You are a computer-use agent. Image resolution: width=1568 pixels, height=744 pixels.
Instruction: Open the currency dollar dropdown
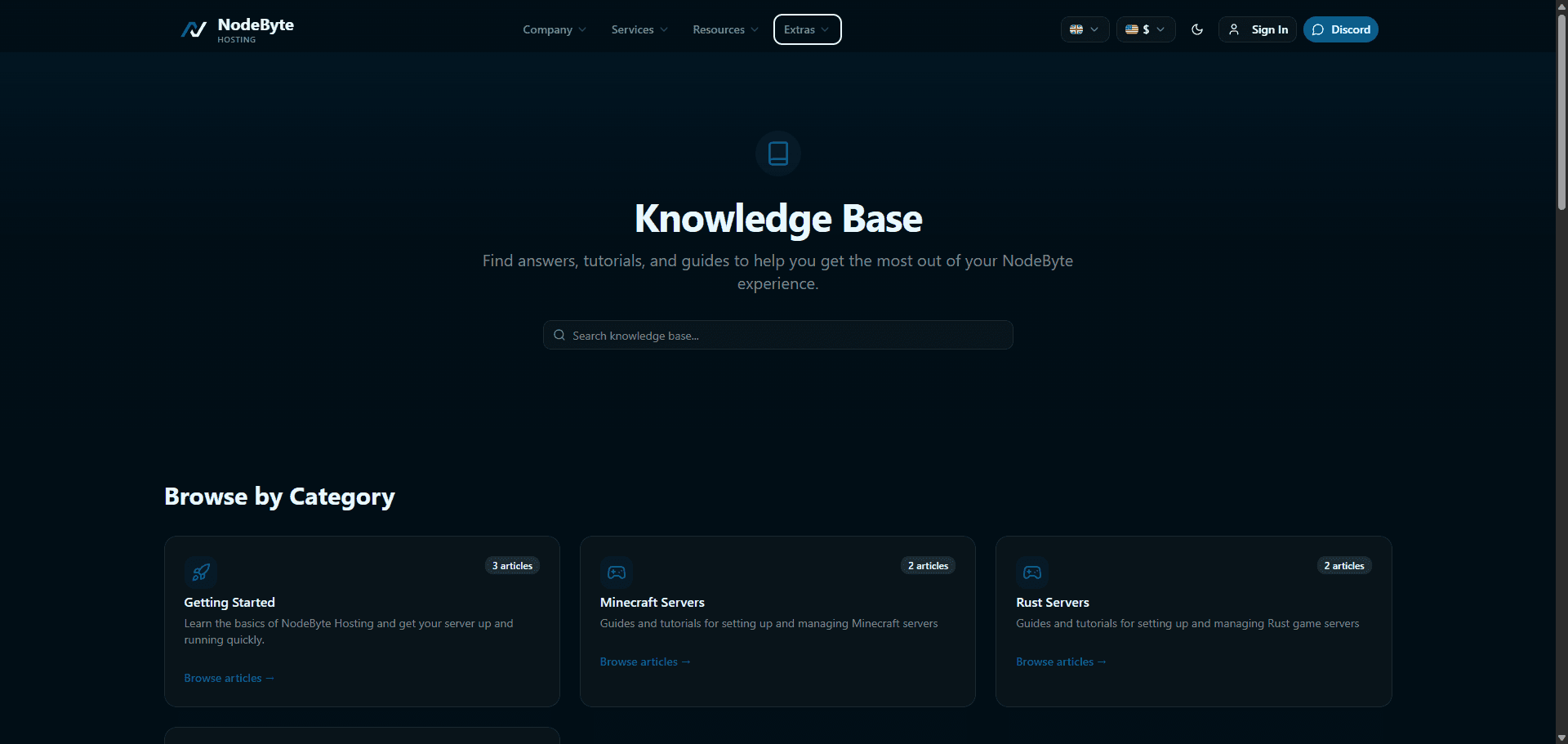coord(1146,29)
